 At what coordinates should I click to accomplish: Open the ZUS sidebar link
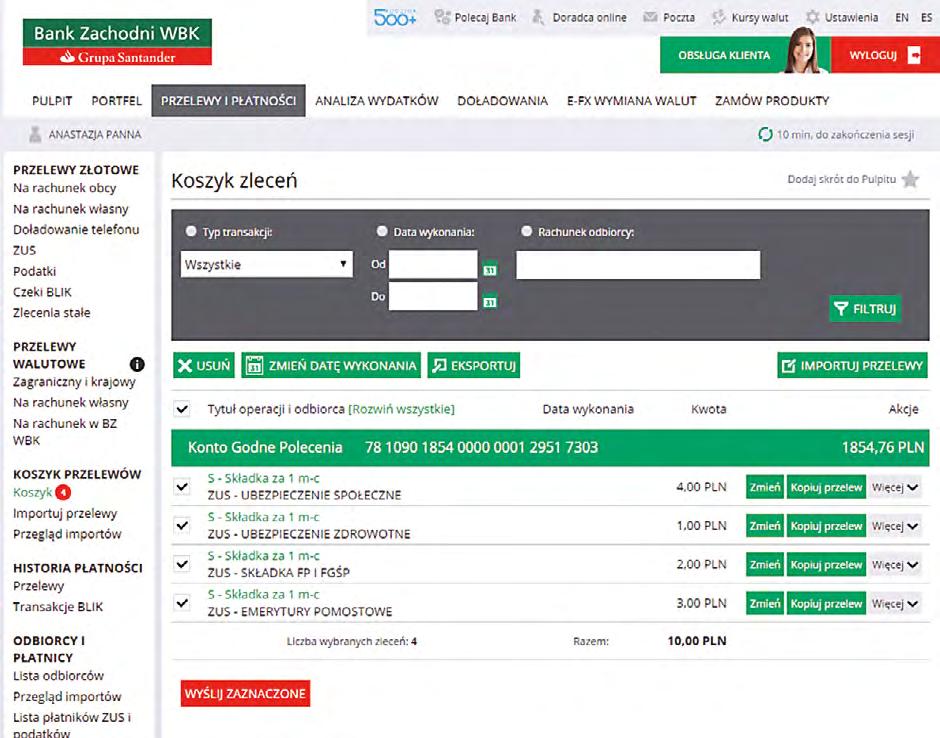click(x=25, y=251)
